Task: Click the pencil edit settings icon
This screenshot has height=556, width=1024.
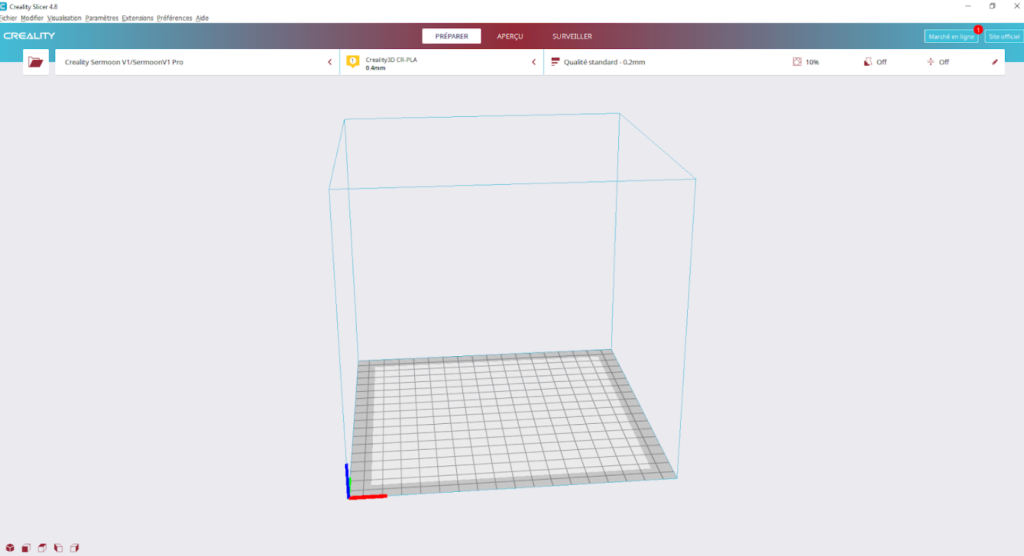Action: coord(994,62)
